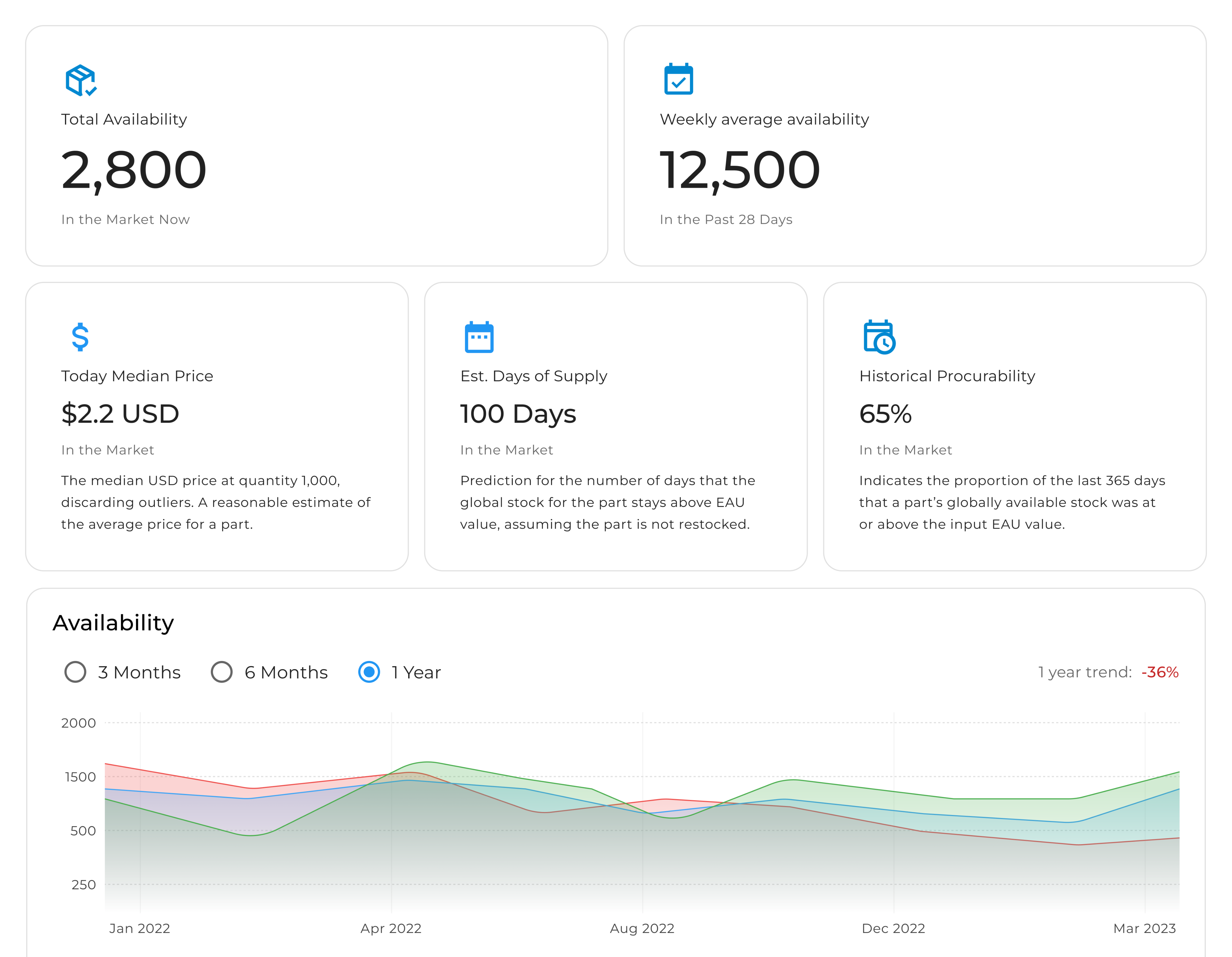
Task: Click the Mar 2023 axis label
Action: click(1144, 928)
